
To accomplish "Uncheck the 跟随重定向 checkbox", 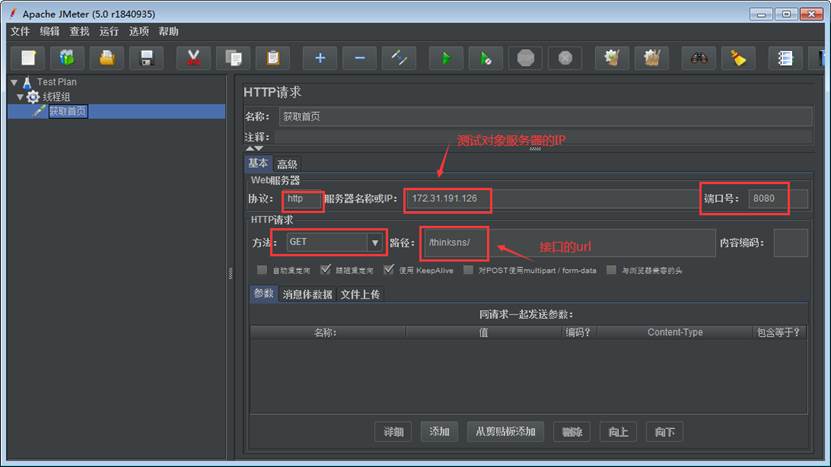I will click(325, 270).
